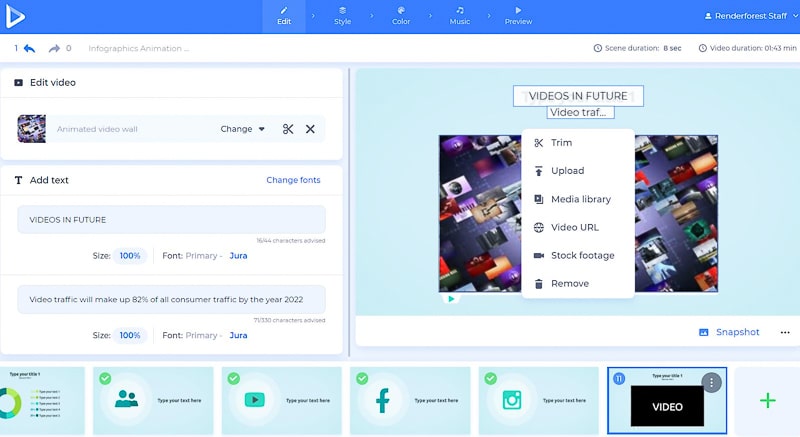Choose Upload from context menu
Viewport: 800px width, 437px height.
[578, 171]
